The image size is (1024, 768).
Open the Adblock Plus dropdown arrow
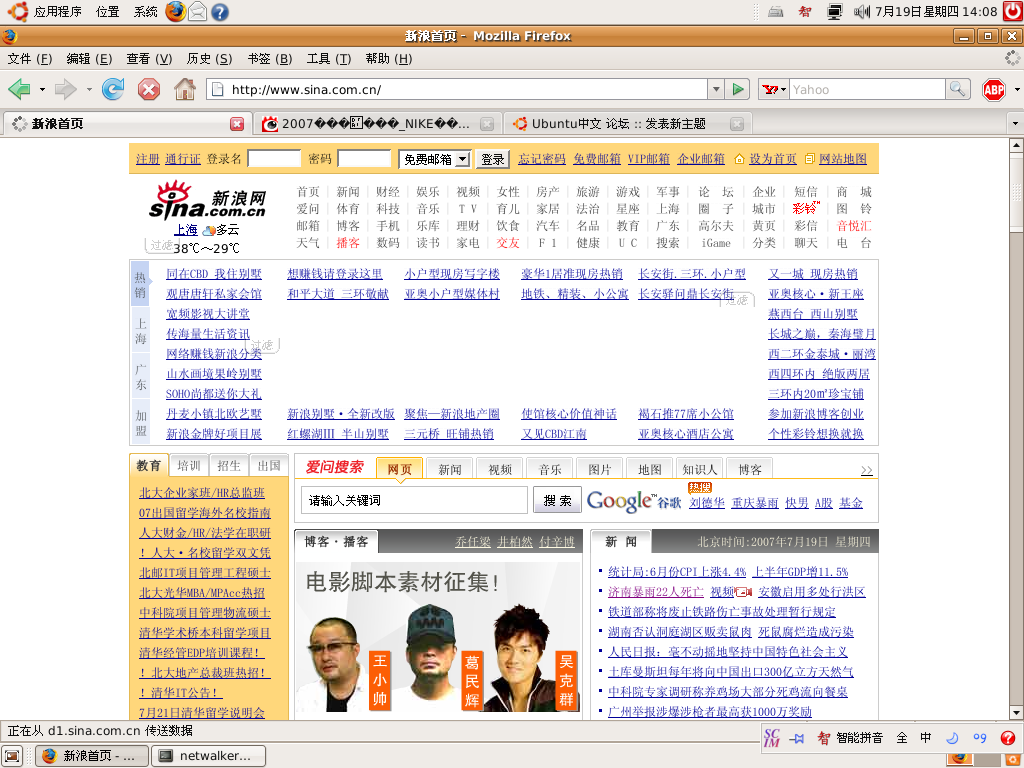pyautogui.click(x=1017, y=89)
